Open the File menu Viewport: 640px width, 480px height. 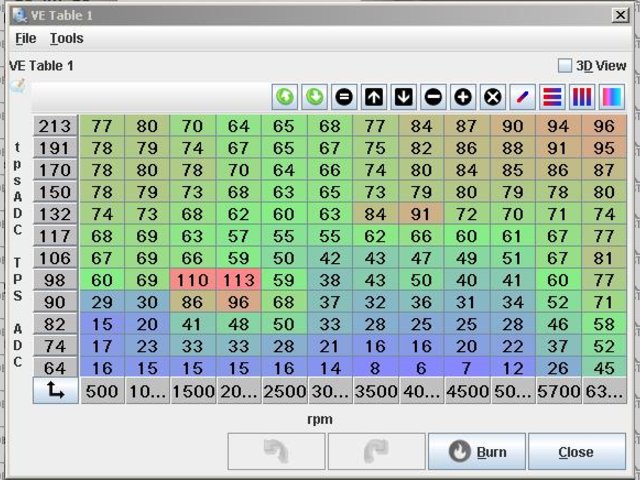(25, 38)
